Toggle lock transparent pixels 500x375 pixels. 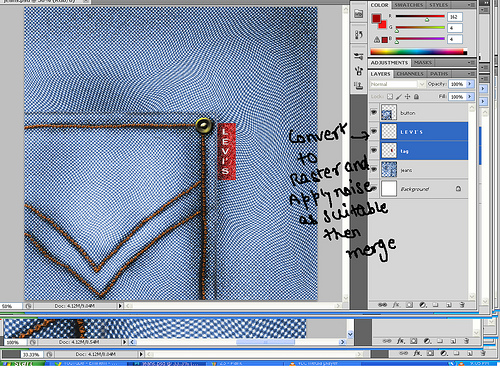390,97
